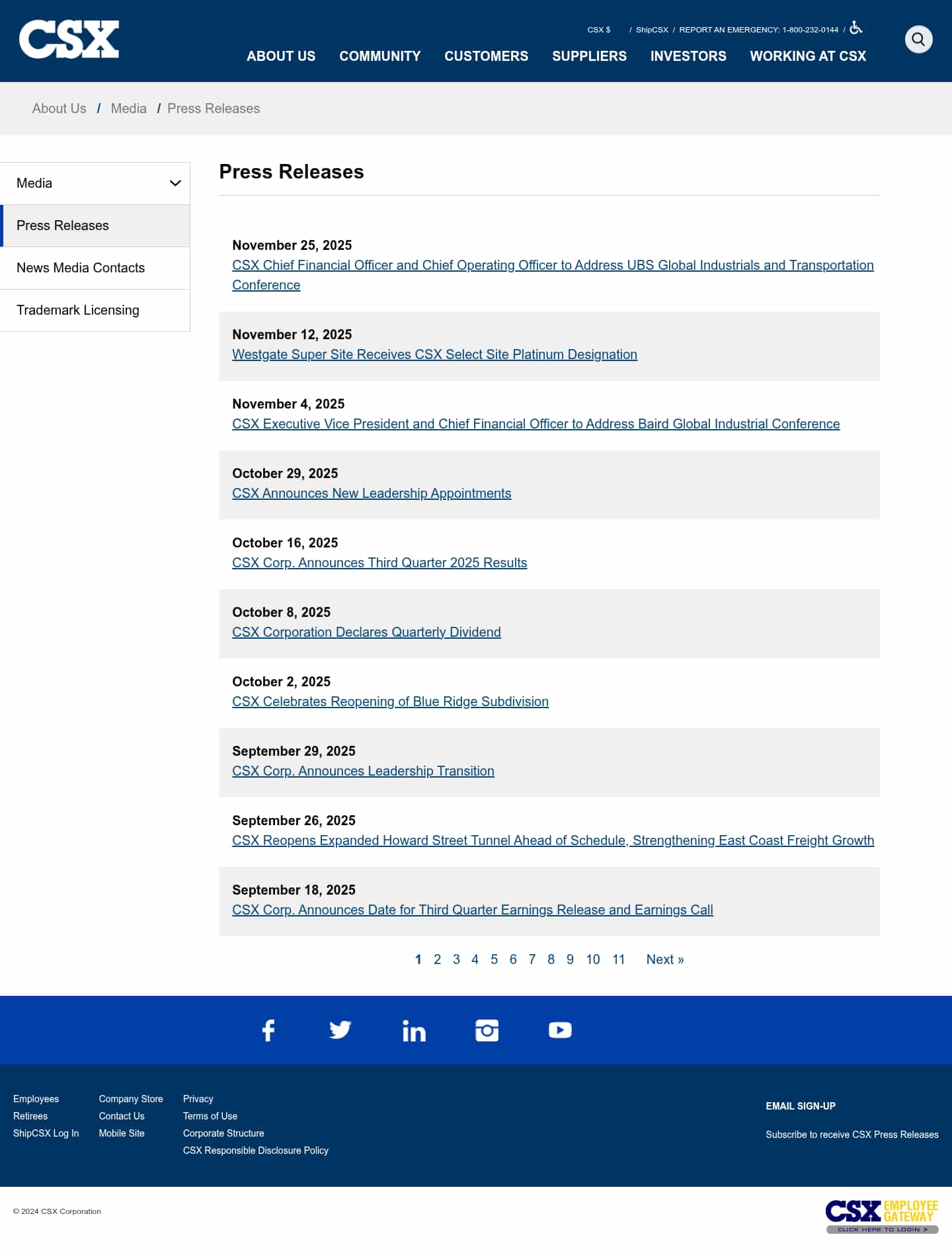
Task: Open the About Us menu
Action: tap(281, 56)
